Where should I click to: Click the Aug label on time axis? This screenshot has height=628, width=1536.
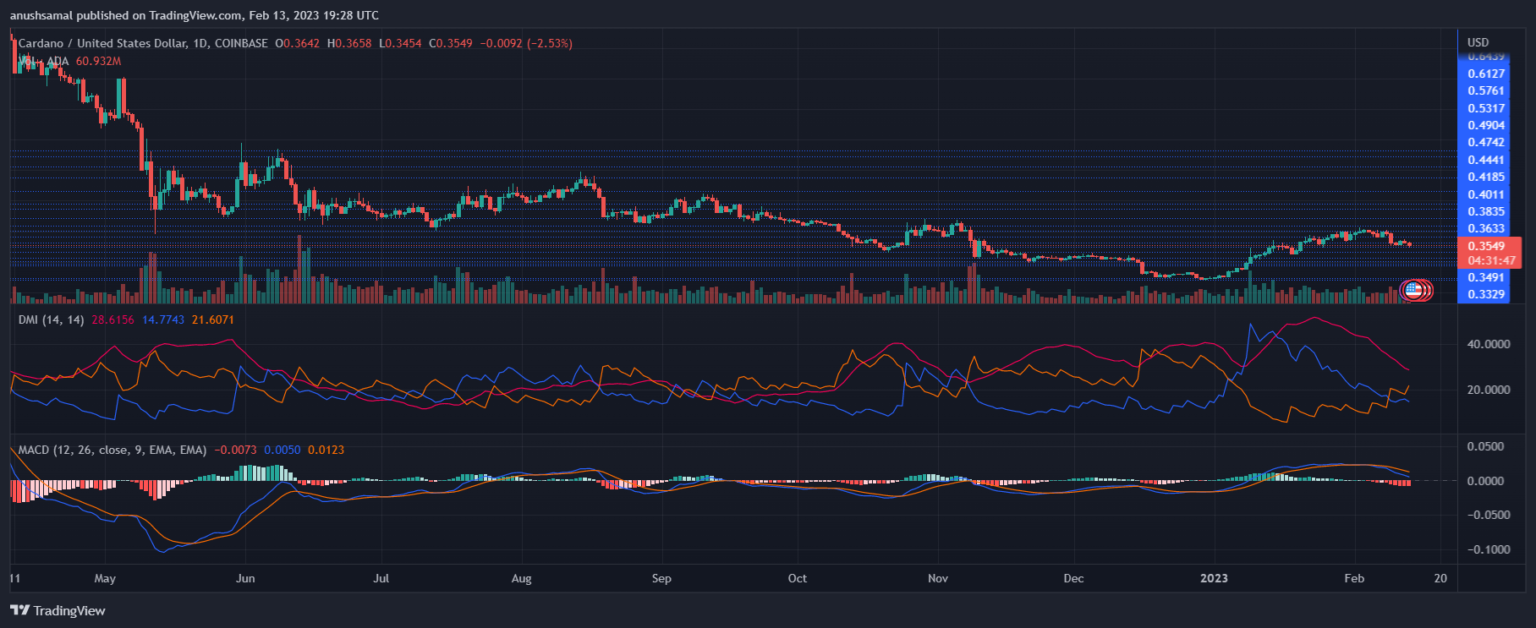coord(522,578)
